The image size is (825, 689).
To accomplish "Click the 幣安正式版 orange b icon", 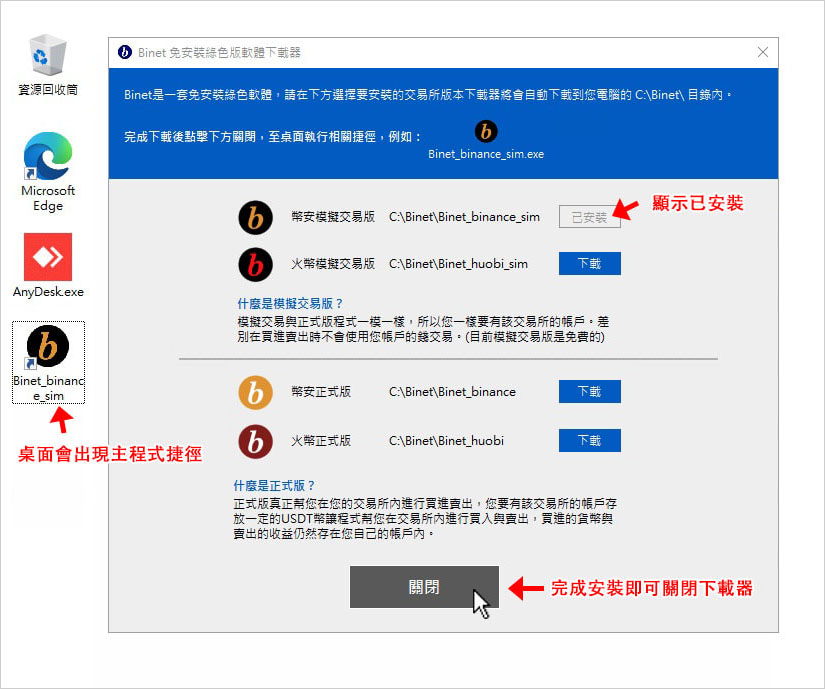I will (255, 392).
